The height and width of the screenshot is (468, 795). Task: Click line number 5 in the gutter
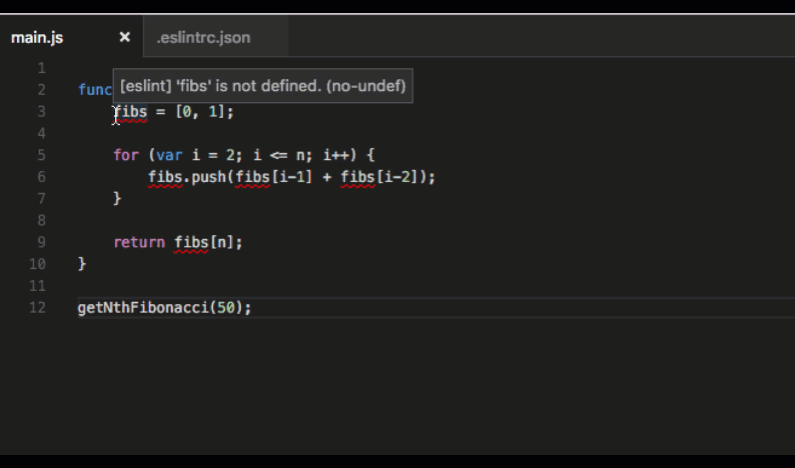pos(41,155)
